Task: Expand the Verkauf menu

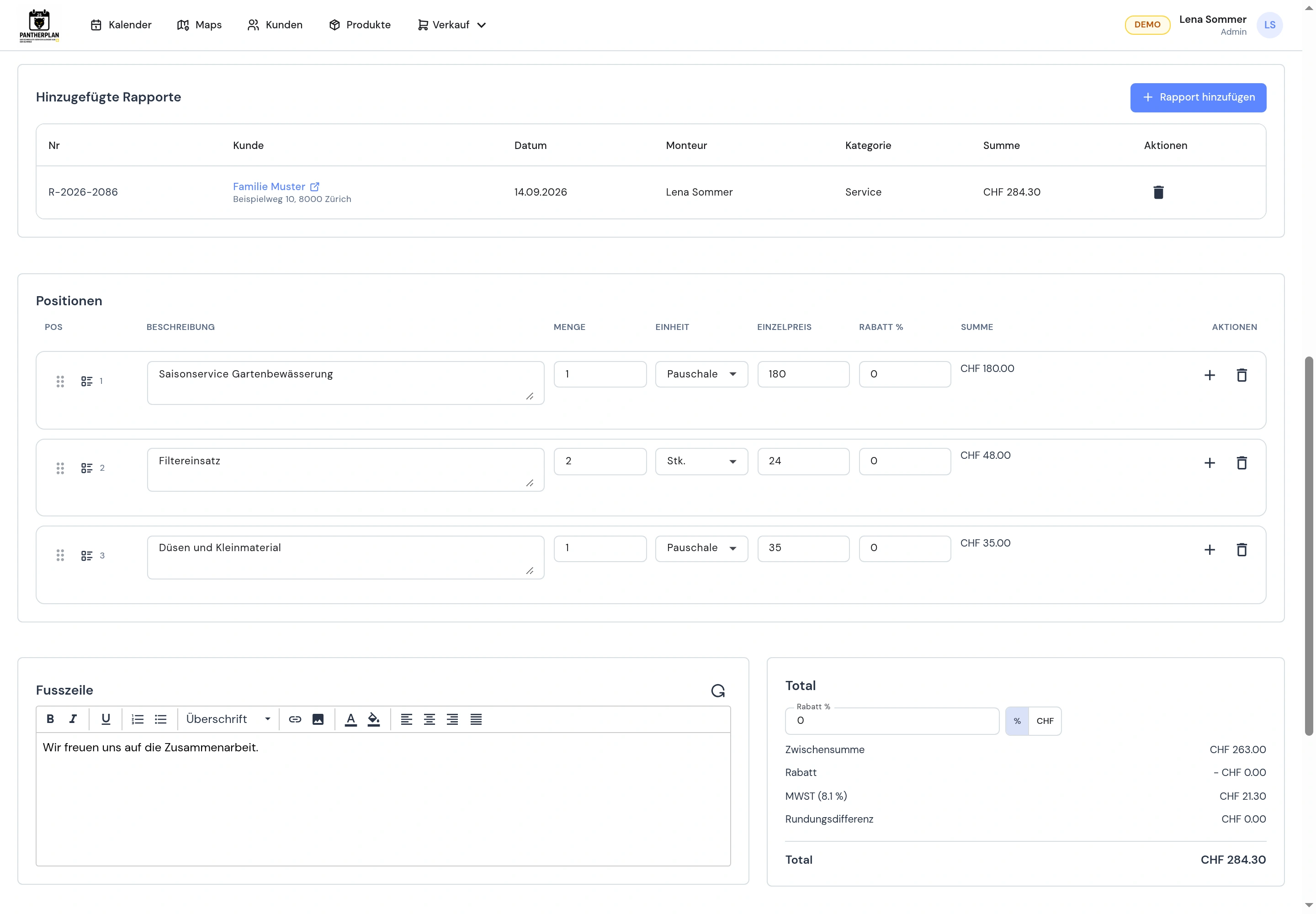Action: (451, 25)
